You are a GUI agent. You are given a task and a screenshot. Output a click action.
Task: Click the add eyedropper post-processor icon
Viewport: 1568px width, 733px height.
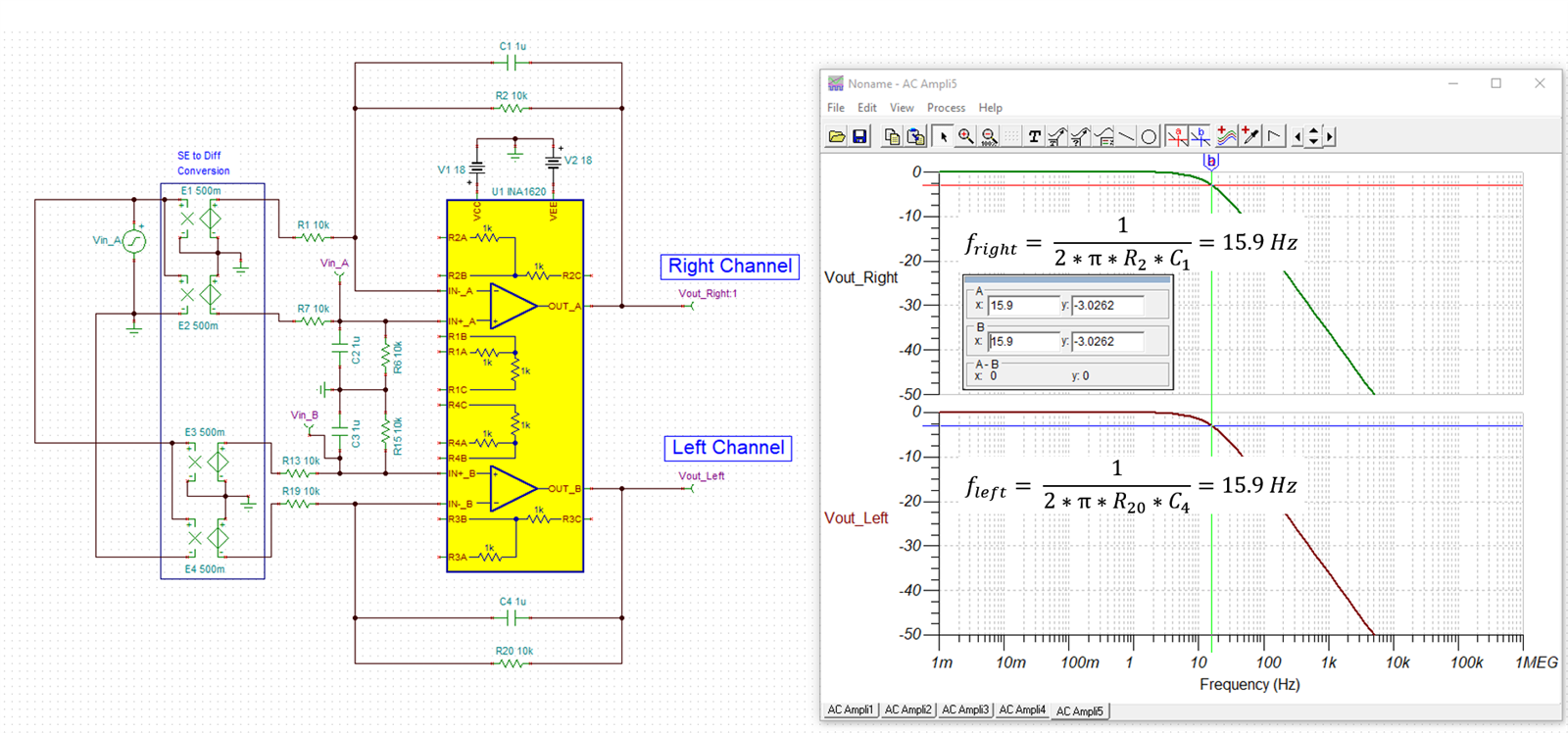pyautogui.click(x=1250, y=136)
